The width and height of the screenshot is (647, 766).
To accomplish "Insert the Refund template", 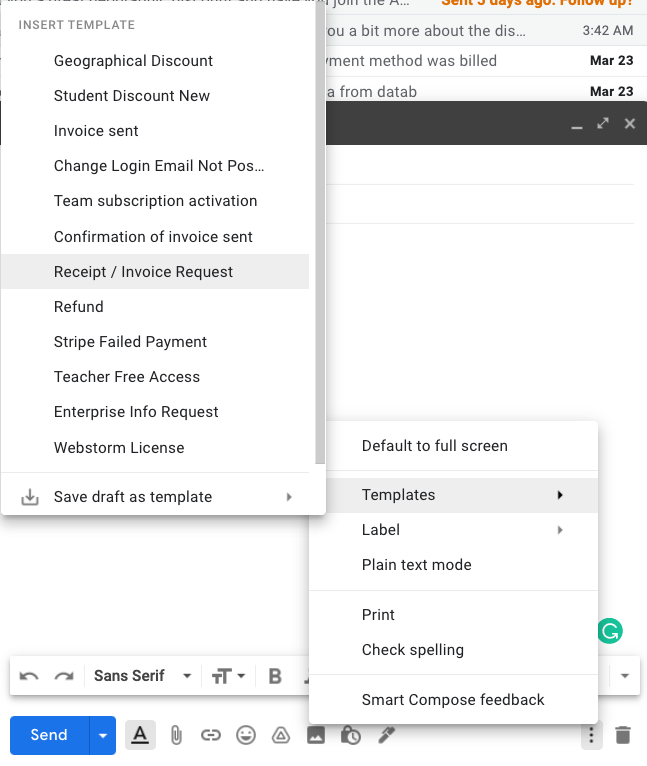I will (155, 307).
